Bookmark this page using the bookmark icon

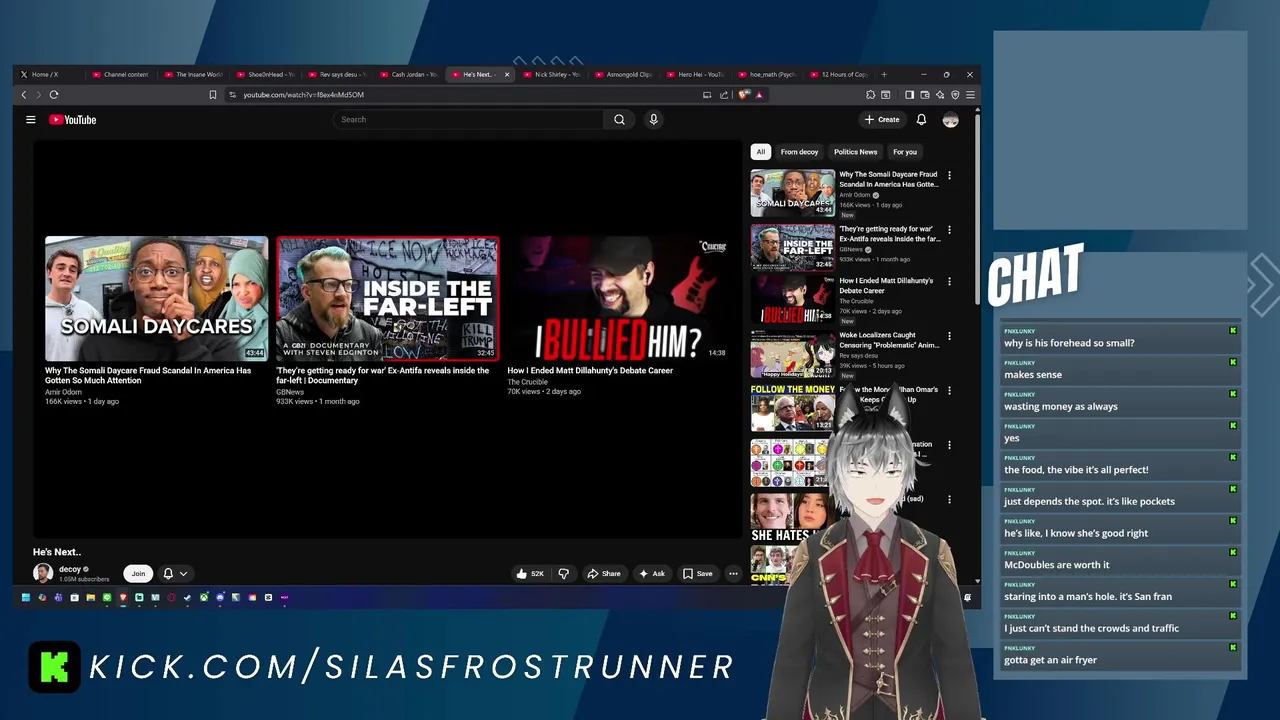tap(212, 95)
